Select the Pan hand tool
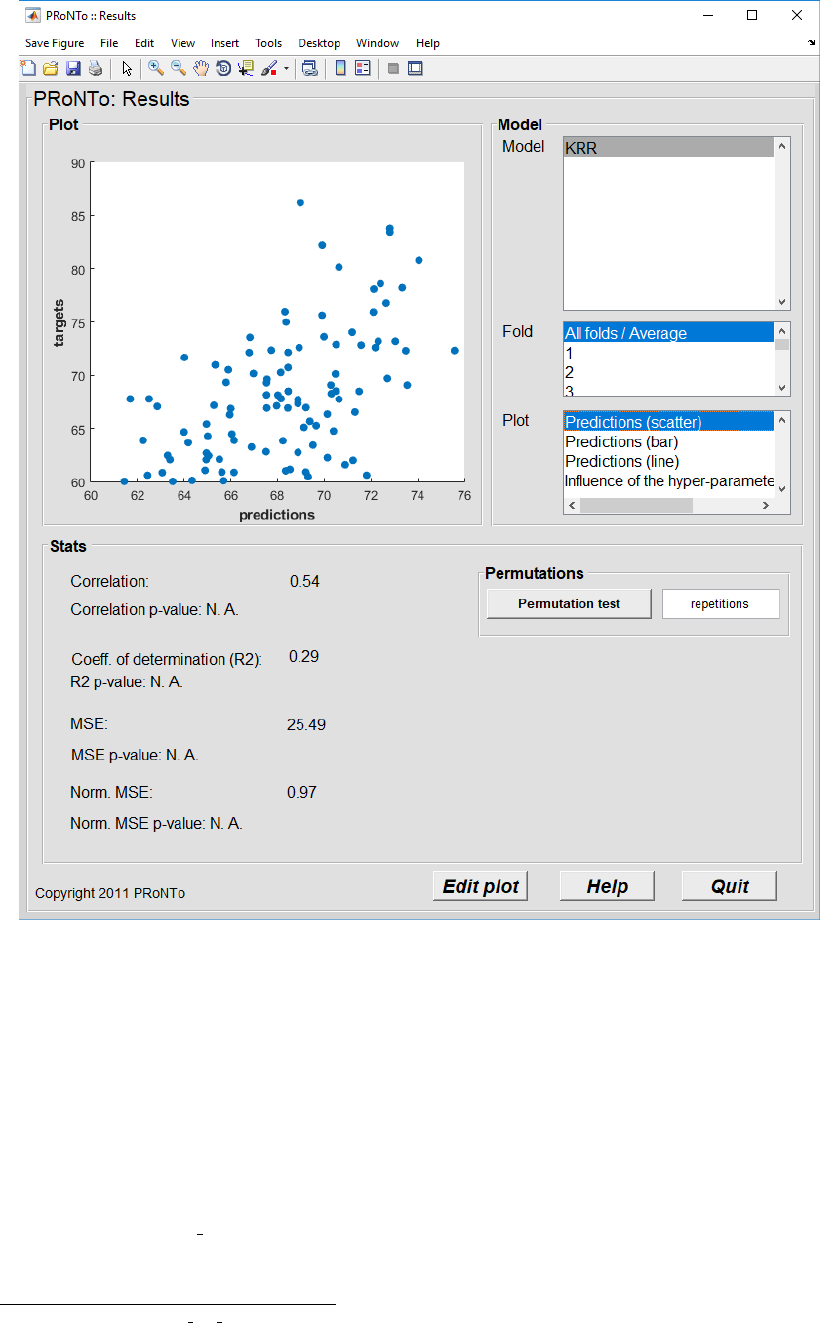 point(201,68)
